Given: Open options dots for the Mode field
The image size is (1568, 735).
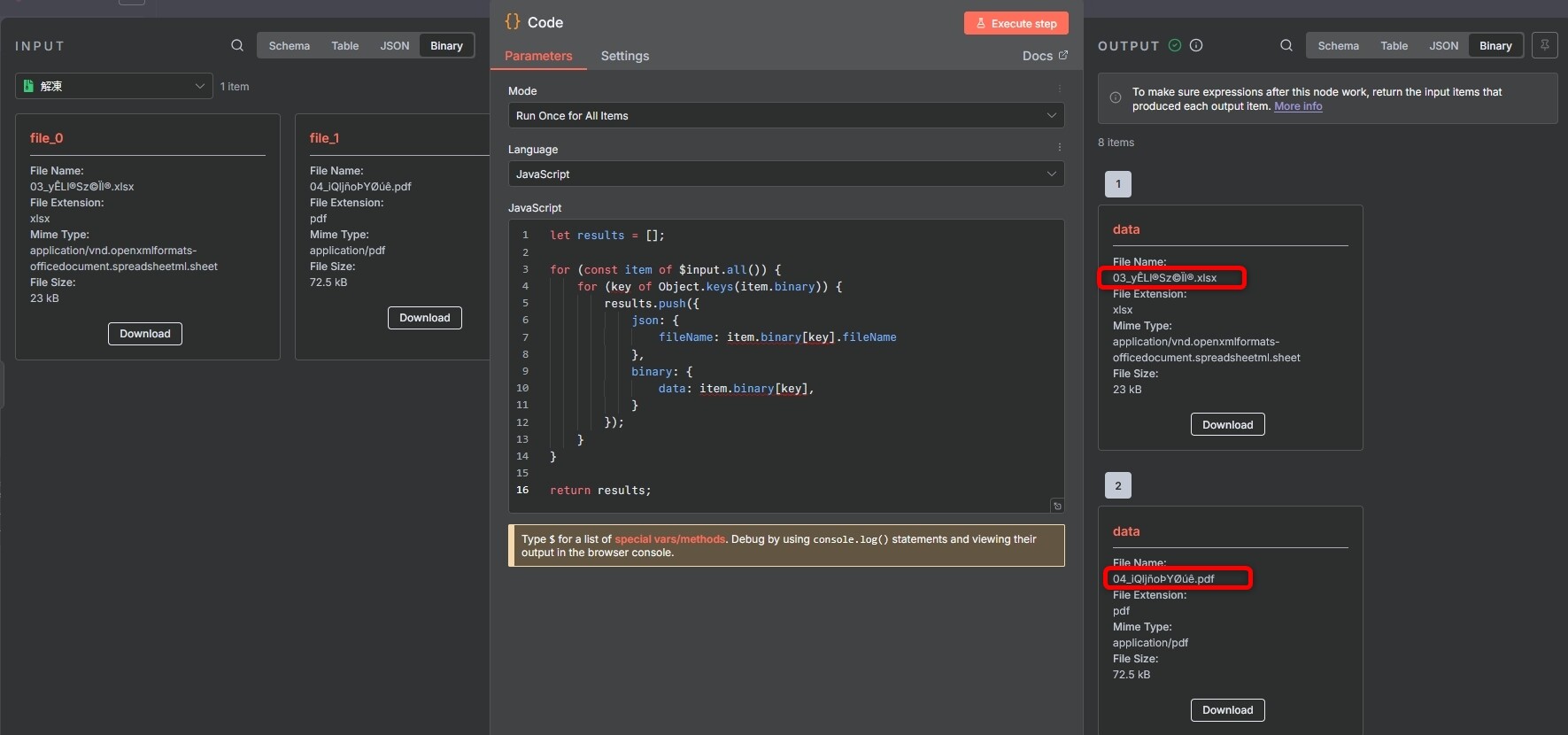Looking at the screenshot, I should click(x=1059, y=89).
